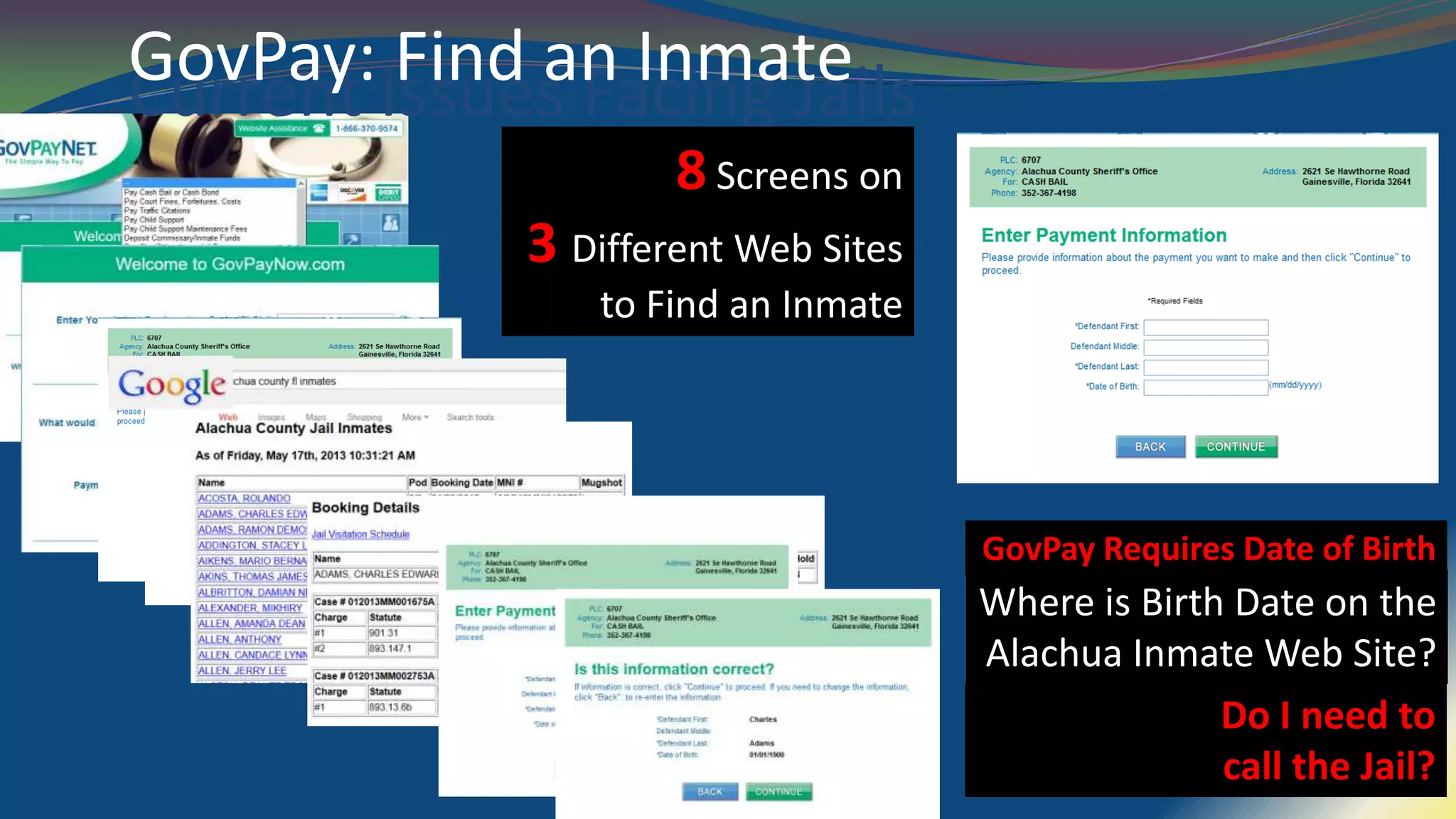This screenshot has width=1456, height=819.
Task: Click the Discover card icon
Action: (352, 193)
